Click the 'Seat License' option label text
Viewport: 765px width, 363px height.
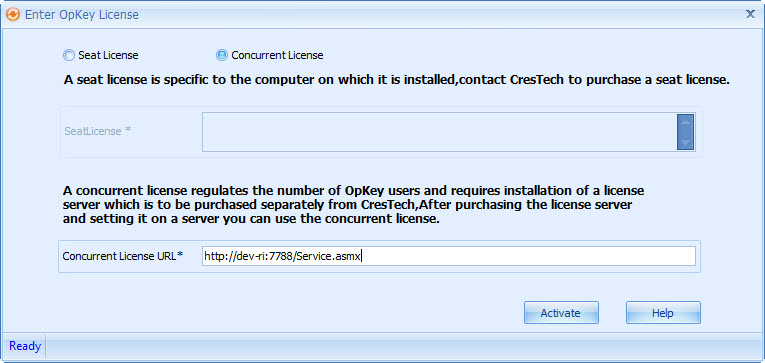click(x=108, y=56)
